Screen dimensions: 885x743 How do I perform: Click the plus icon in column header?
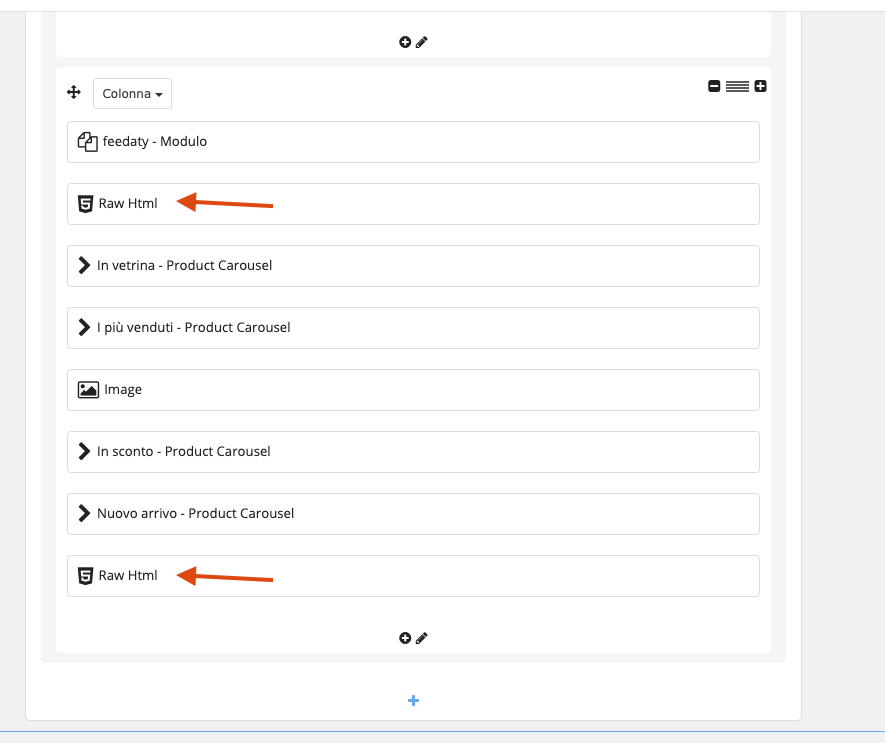point(761,87)
